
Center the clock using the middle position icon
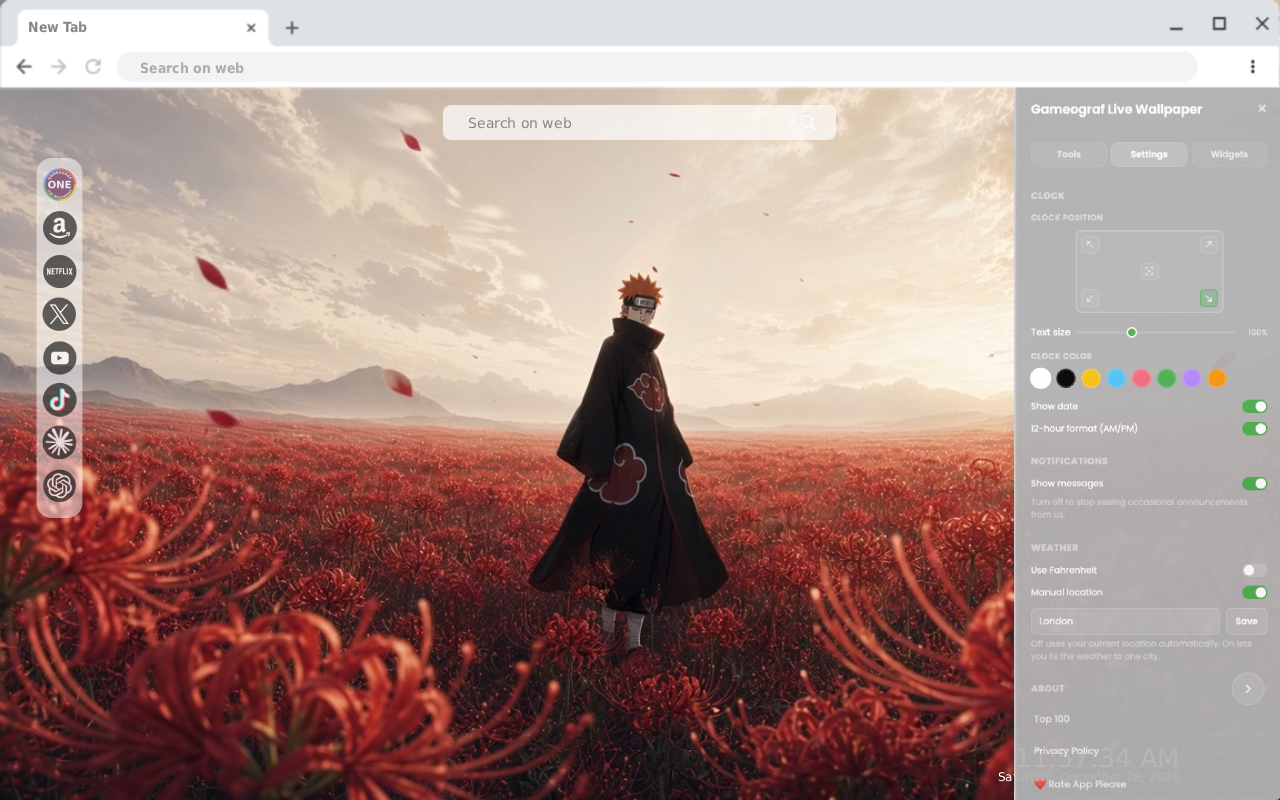pyautogui.click(x=1150, y=271)
